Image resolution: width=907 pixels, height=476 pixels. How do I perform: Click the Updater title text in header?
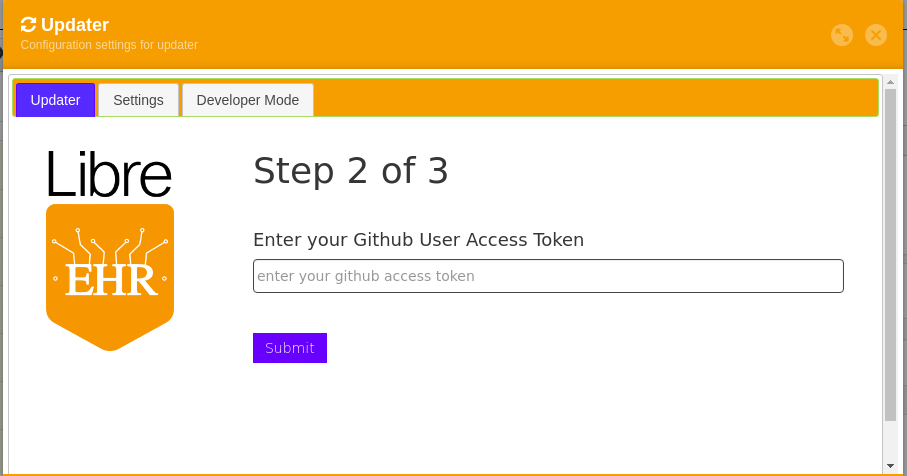click(75, 25)
